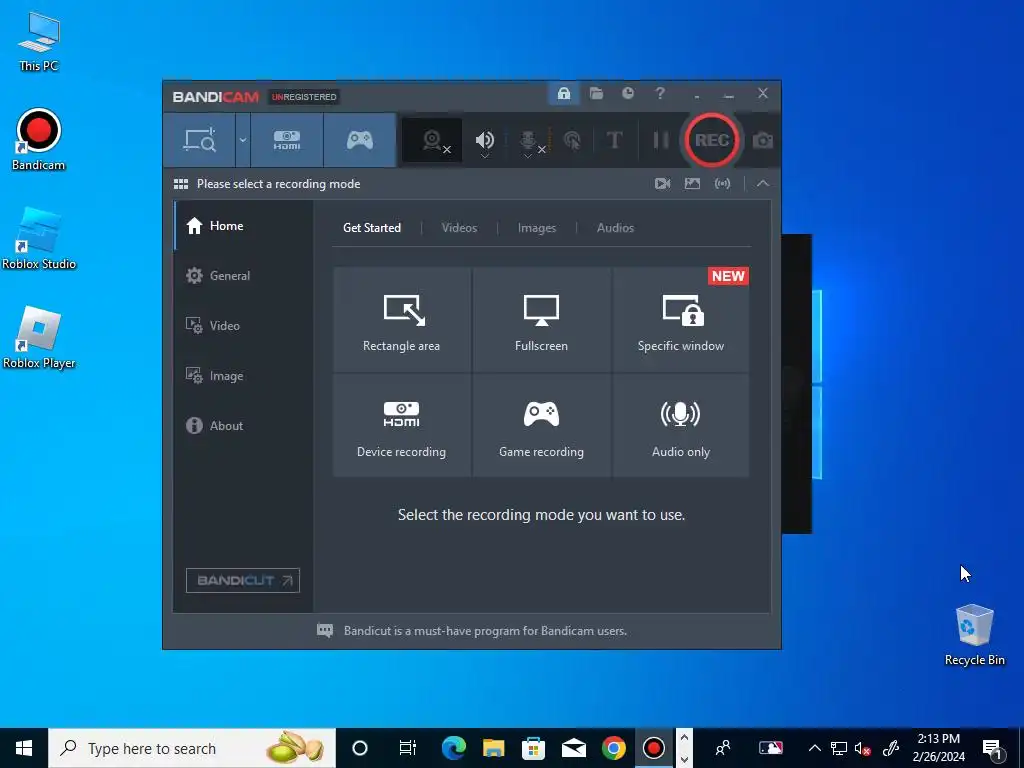
Task: Take a screenshot with the camera icon
Action: (x=763, y=140)
